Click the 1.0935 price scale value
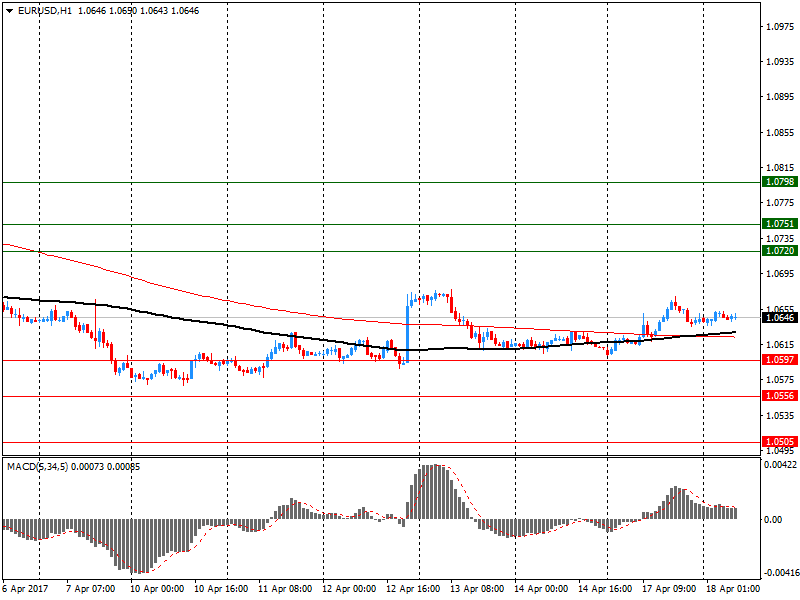This screenshot has height=600, width=800. point(781,62)
